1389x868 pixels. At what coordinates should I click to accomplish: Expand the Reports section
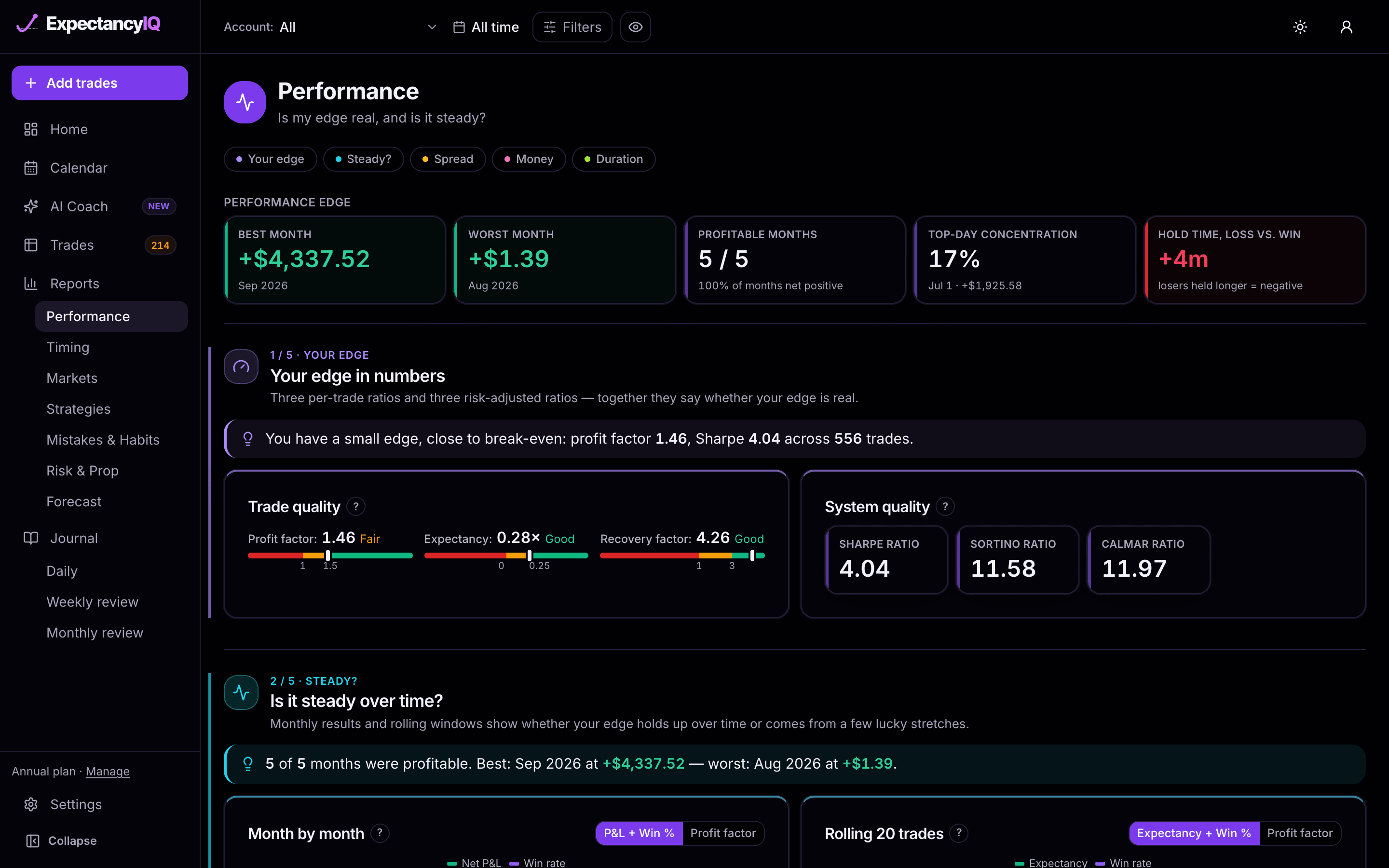click(x=100, y=284)
